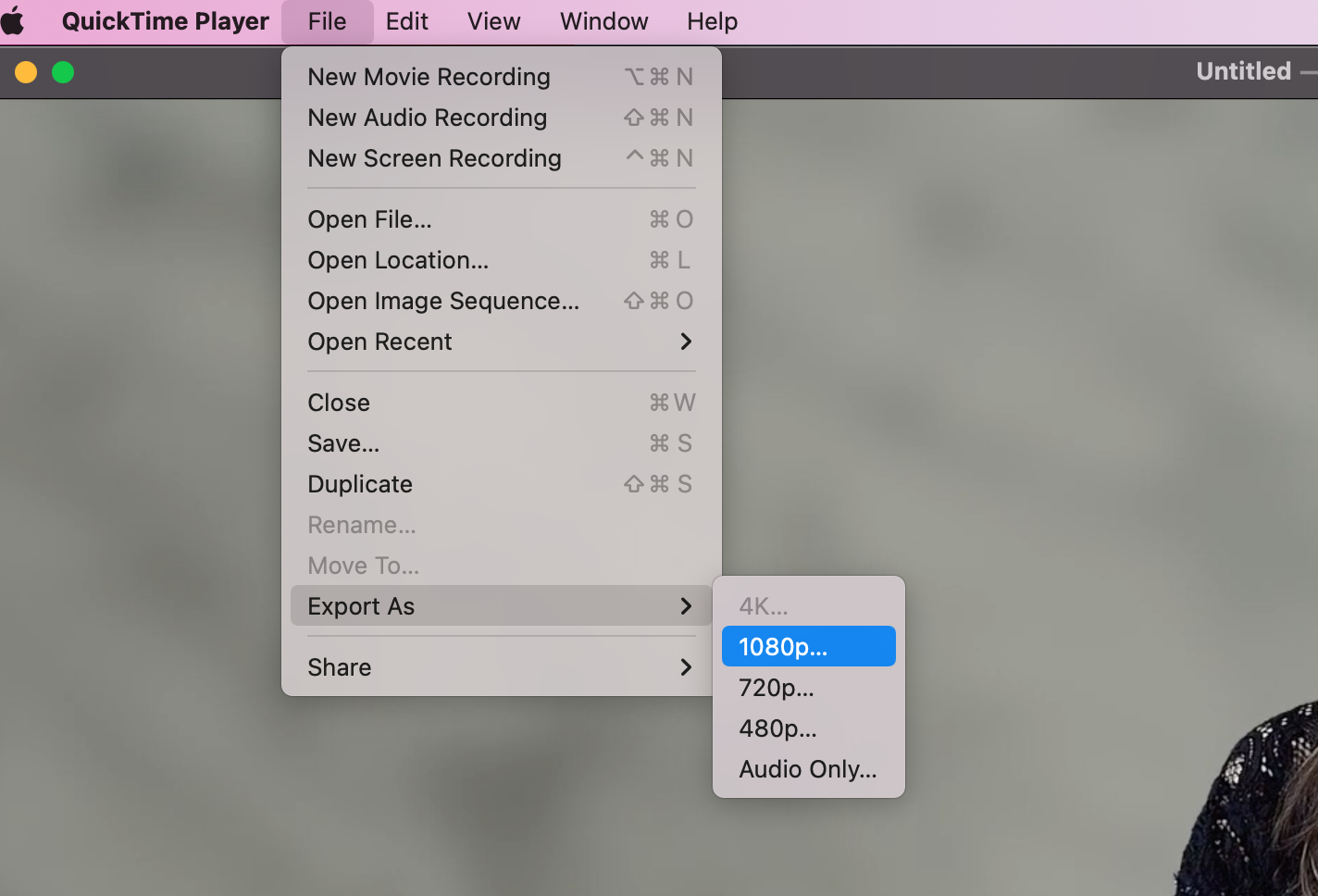
Task: Open the Edit menu
Action: point(406,21)
